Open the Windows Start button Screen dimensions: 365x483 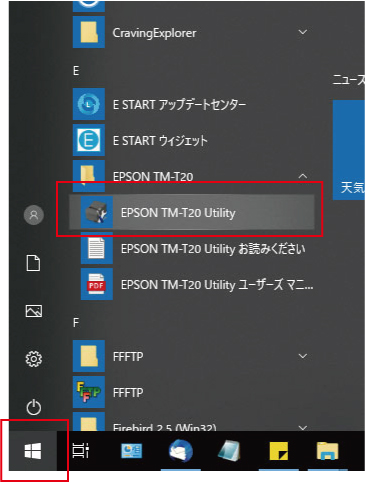[x=33, y=451]
